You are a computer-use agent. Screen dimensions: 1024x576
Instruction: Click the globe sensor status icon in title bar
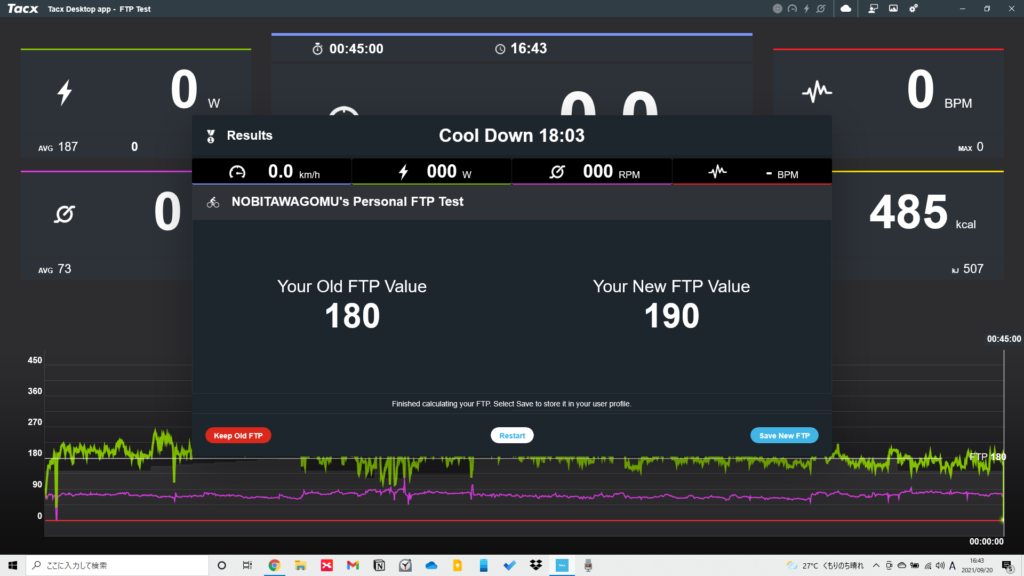point(778,8)
